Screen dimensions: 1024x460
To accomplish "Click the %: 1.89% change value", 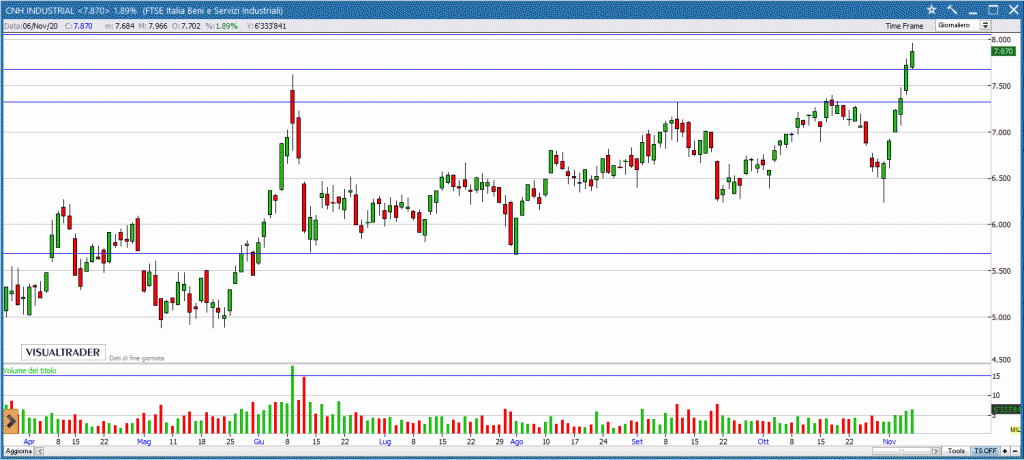I will tap(222, 26).
